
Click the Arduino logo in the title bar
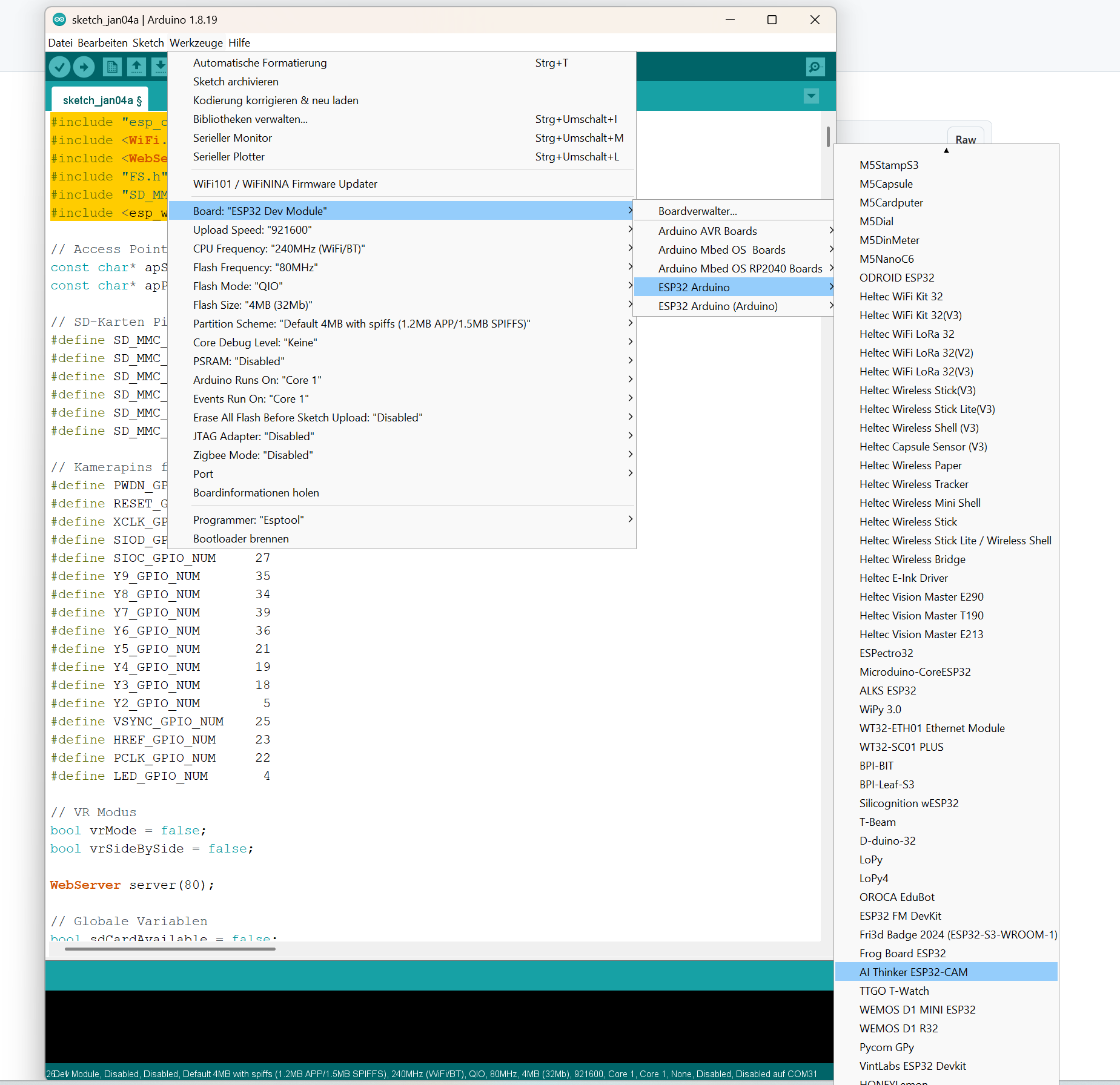coord(59,19)
